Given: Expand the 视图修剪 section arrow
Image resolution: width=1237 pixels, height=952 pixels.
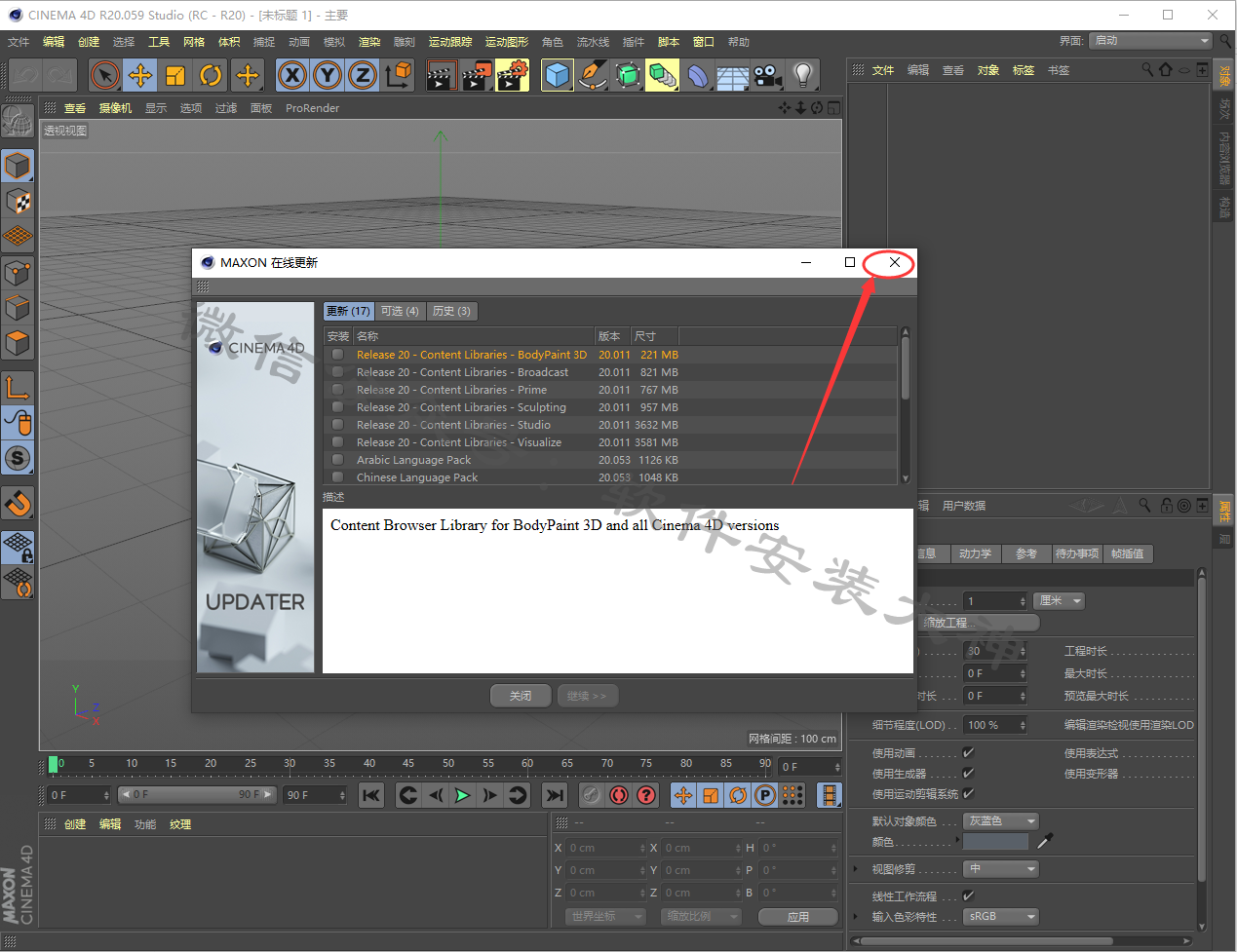Looking at the screenshot, I should click(856, 868).
